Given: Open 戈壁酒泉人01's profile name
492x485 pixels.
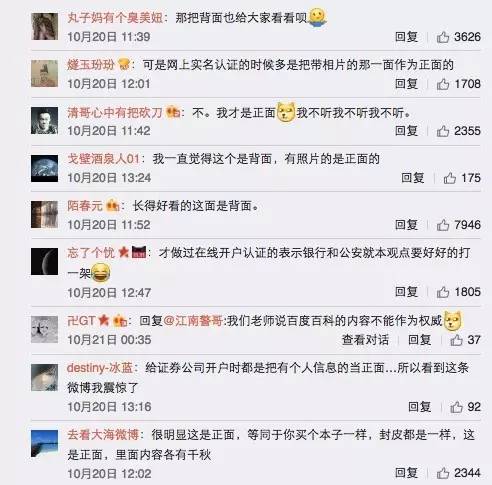Looking at the screenshot, I should (x=103, y=159).
